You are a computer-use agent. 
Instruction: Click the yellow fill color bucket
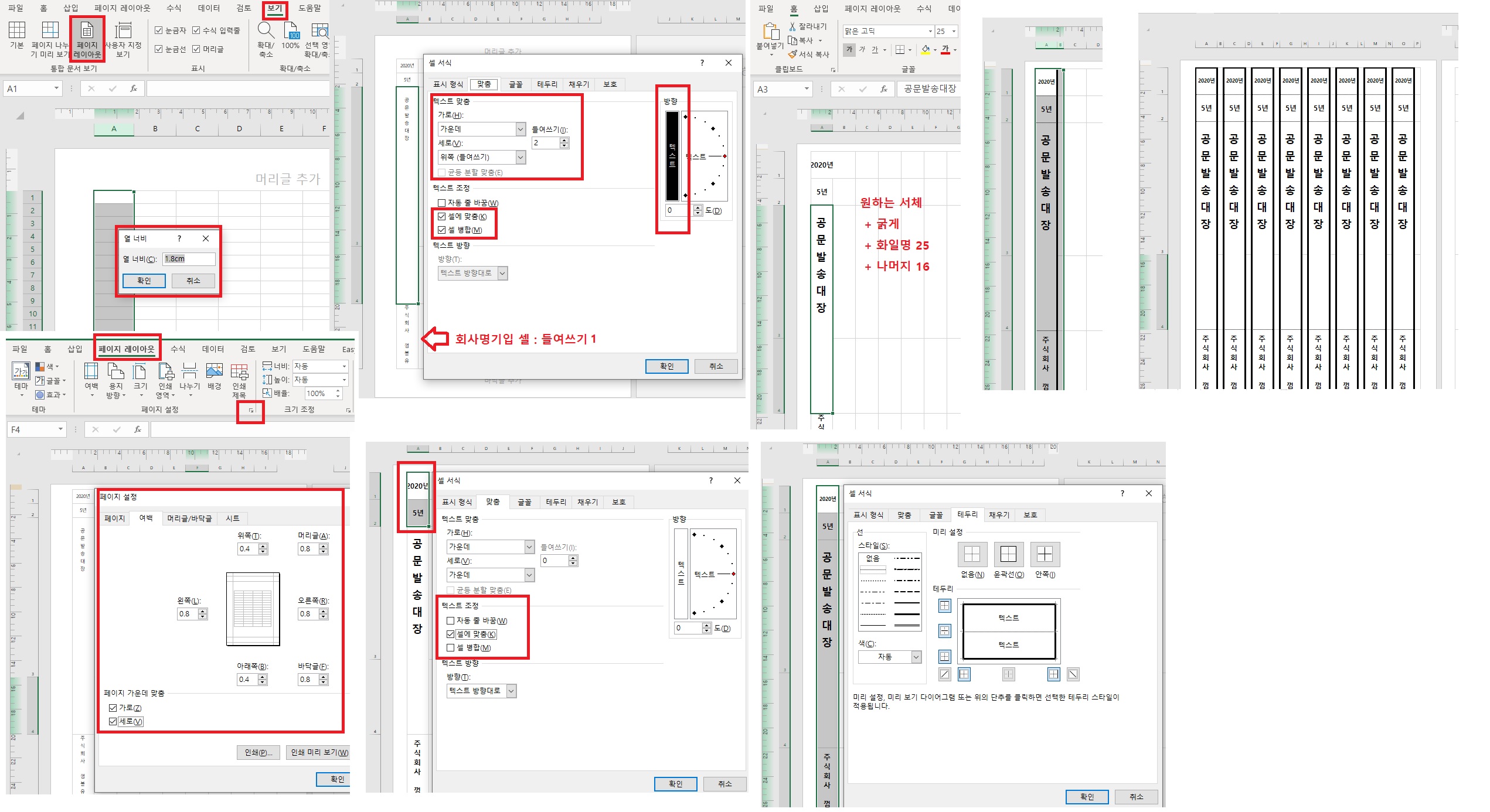click(926, 50)
